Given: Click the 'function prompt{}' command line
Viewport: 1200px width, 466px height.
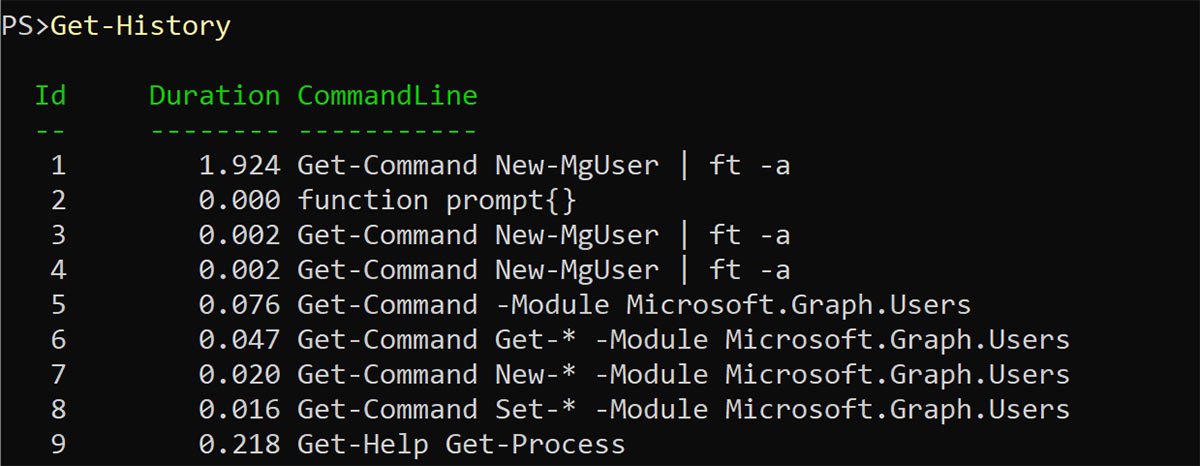Looking at the screenshot, I should pyautogui.click(x=437, y=200).
